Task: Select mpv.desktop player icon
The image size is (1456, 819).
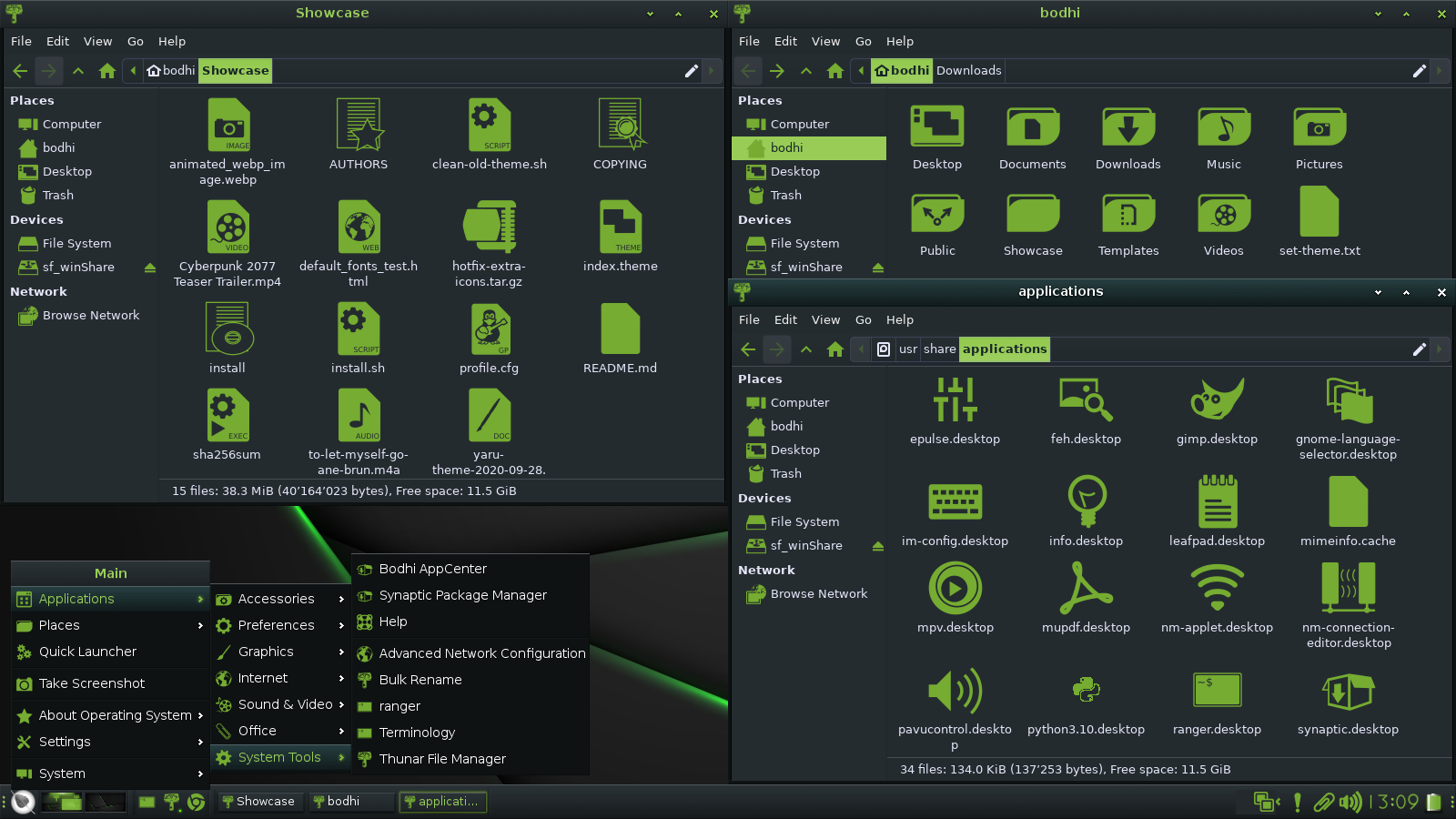Action: click(x=955, y=588)
